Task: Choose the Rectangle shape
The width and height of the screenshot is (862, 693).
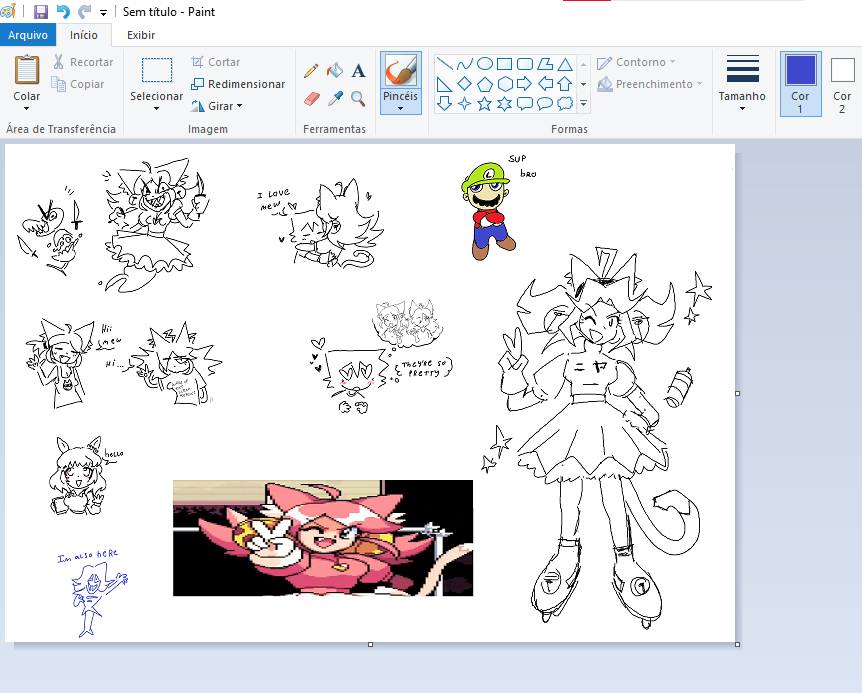Action: tap(504, 64)
